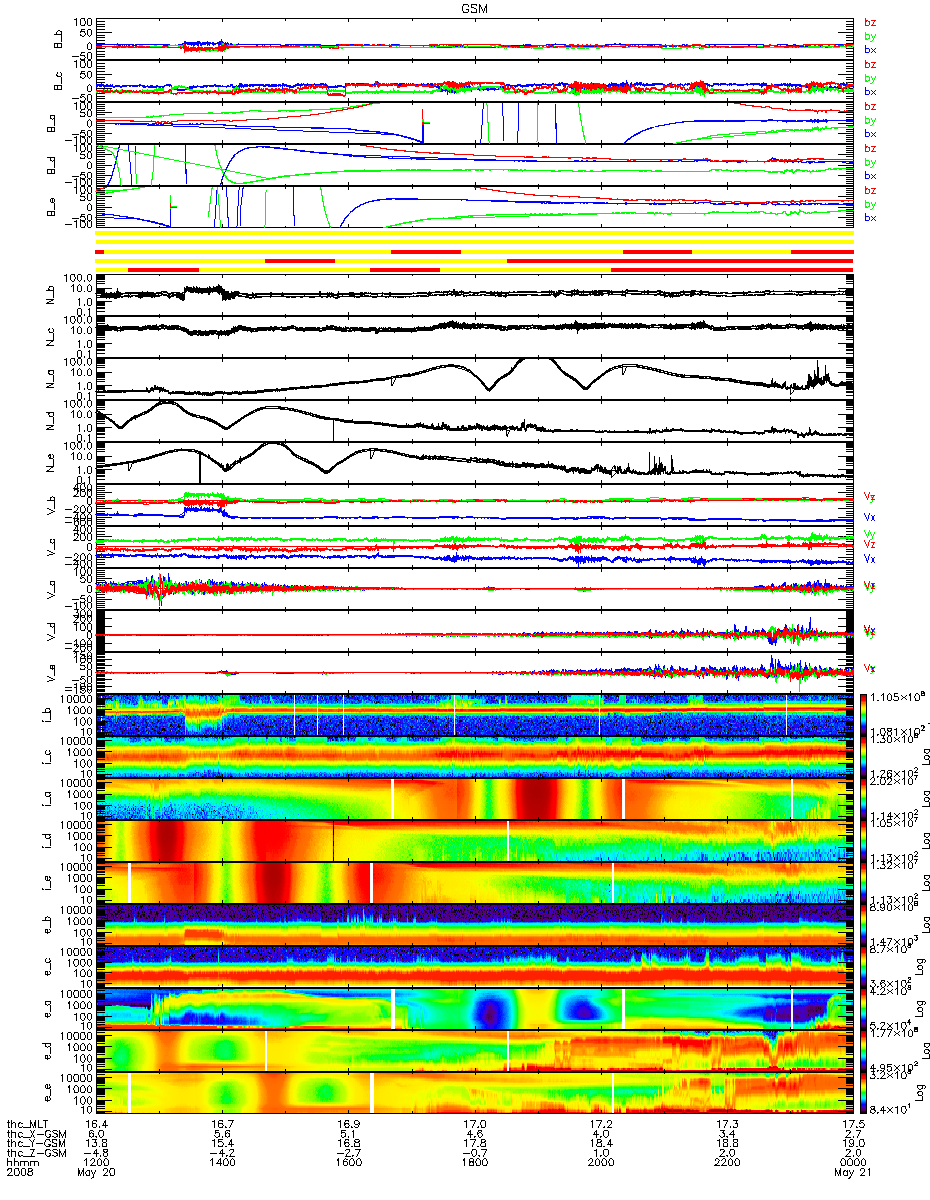The height and width of the screenshot is (1200, 930).
Task: Select the 16.4 MLT value
Action: click(x=95, y=1125)
